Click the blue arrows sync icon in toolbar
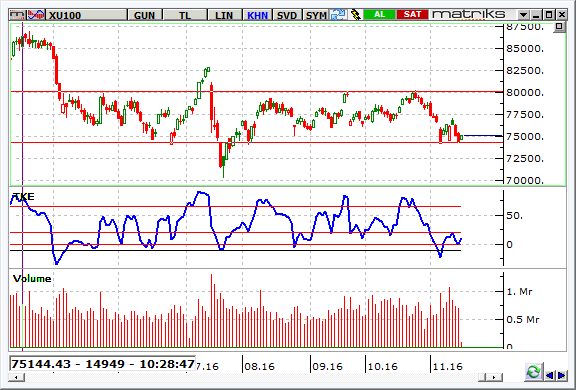This screenshot has height=390, width=576. pyautogui.click(x=338, y=15)
